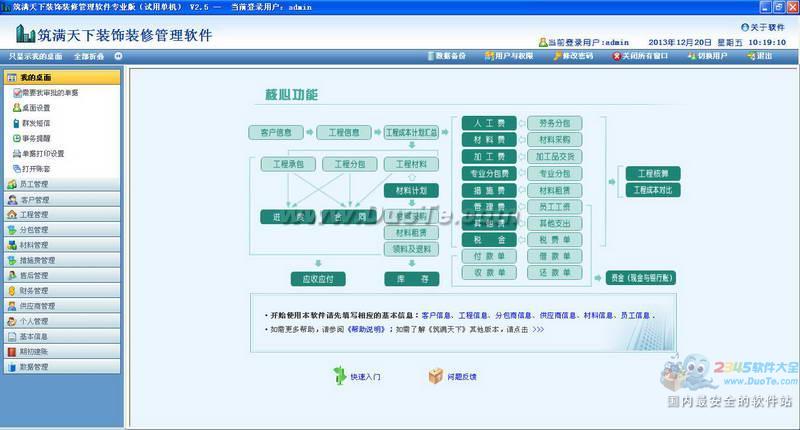Collapse the 我的桌面 sidebar section
Viewport: 800px width, 430px height.
coord(62,78)
